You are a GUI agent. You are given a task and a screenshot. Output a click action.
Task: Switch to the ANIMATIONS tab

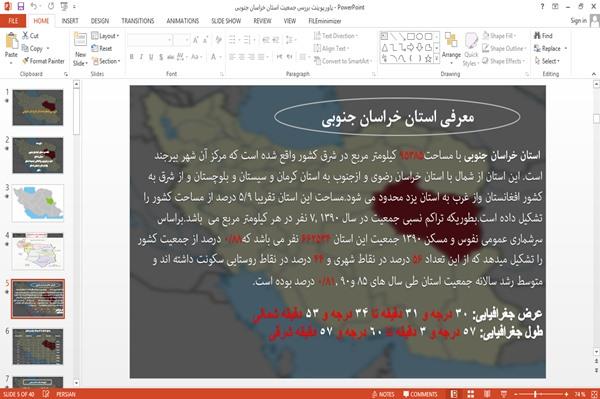(183, 21)
